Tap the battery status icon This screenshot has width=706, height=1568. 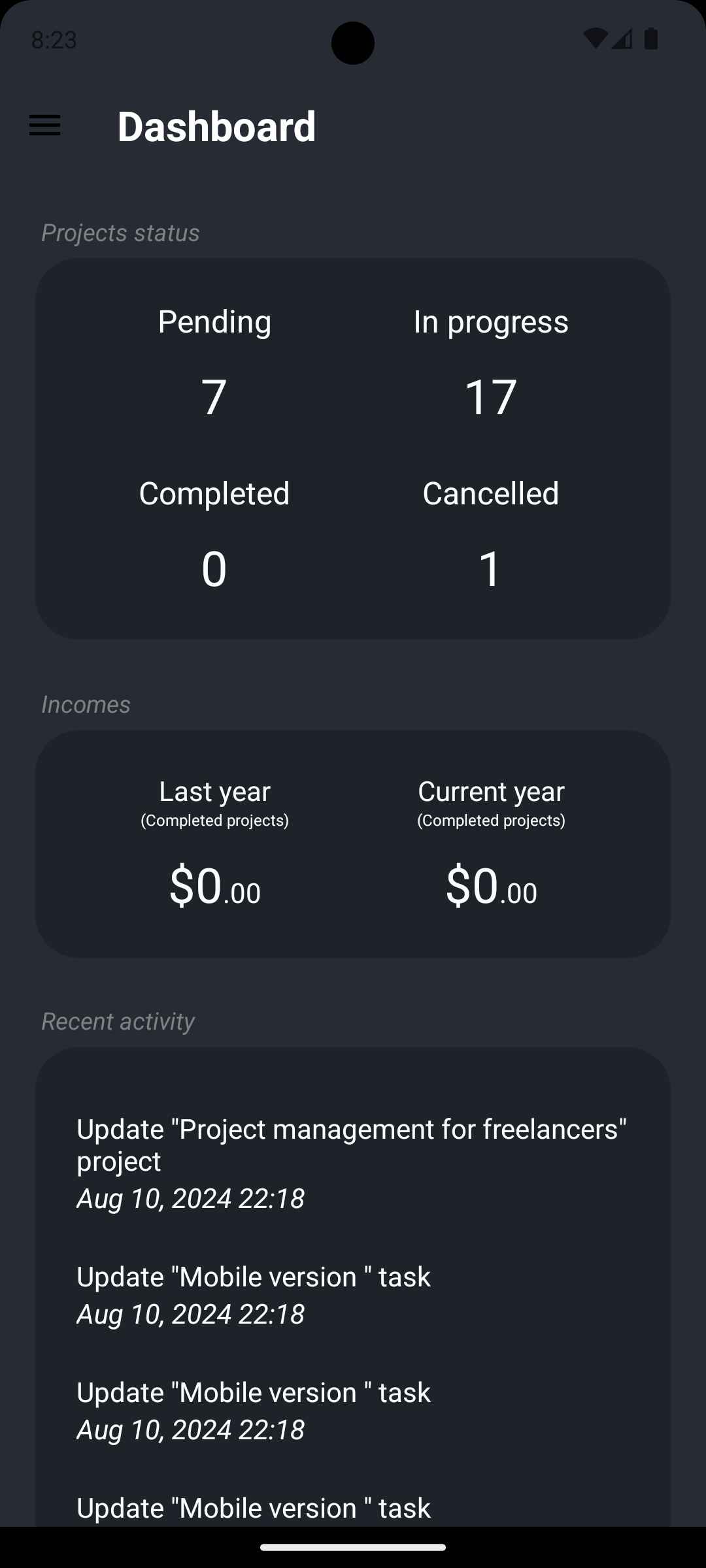[x=651, y=39]
